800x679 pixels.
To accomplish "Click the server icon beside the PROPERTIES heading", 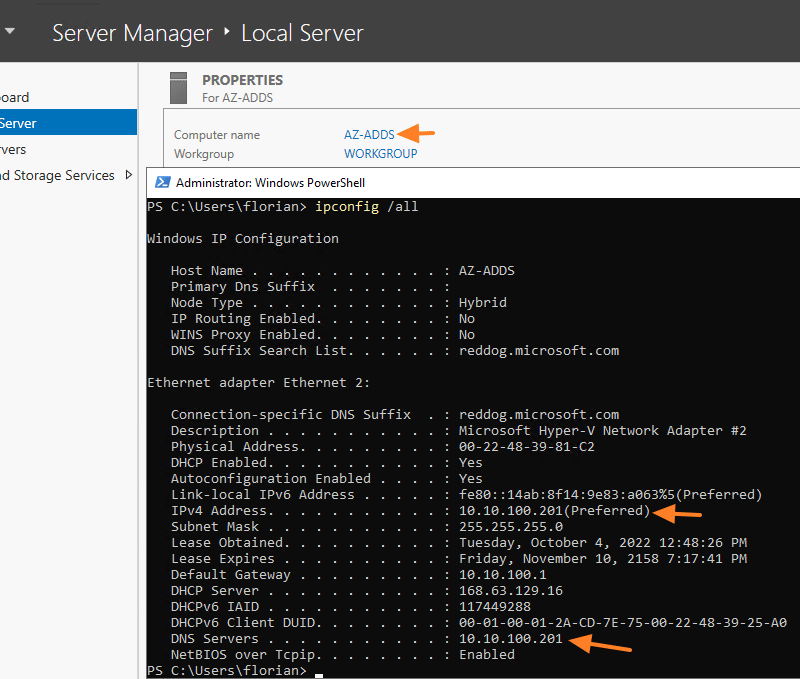I will click(179, 87).
